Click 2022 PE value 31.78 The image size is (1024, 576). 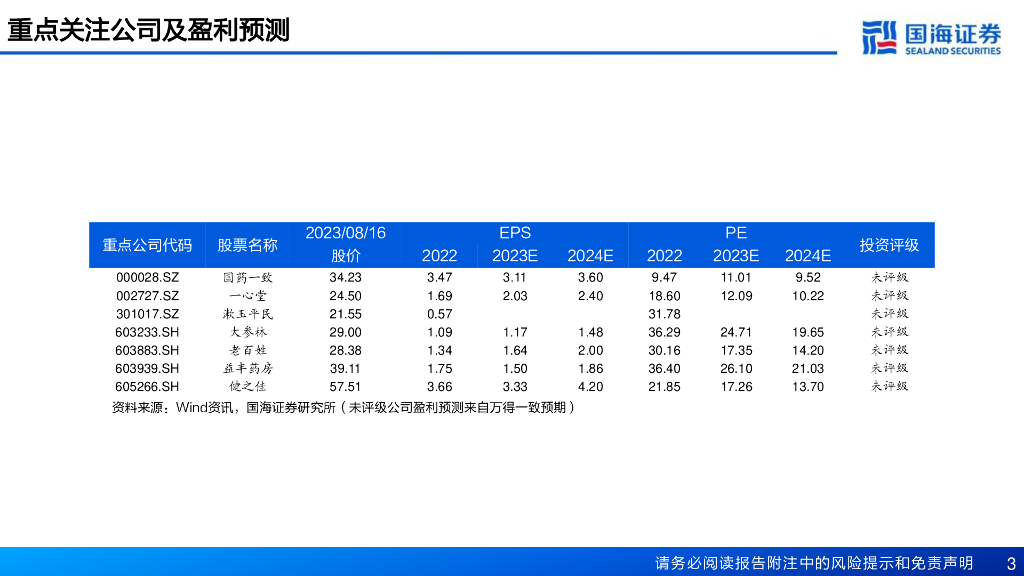coord(664,314)
